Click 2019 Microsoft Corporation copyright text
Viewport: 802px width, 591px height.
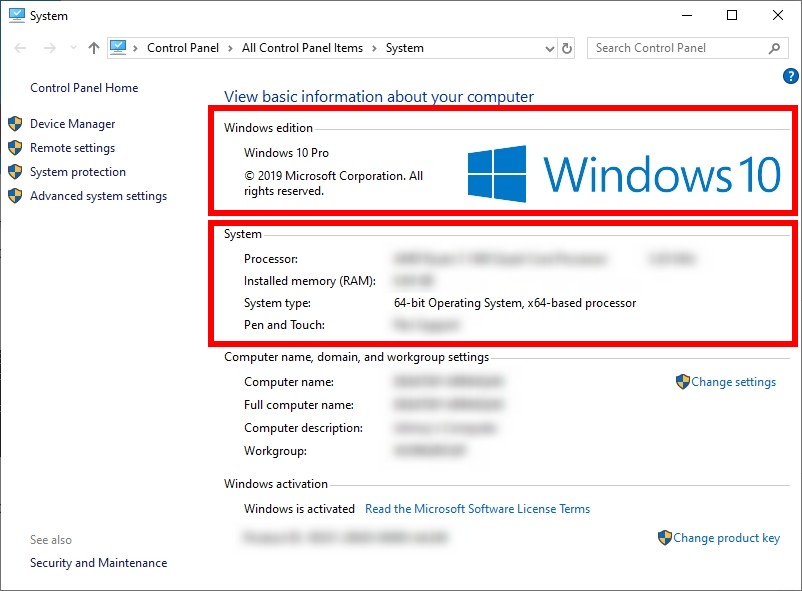[333, 183]
